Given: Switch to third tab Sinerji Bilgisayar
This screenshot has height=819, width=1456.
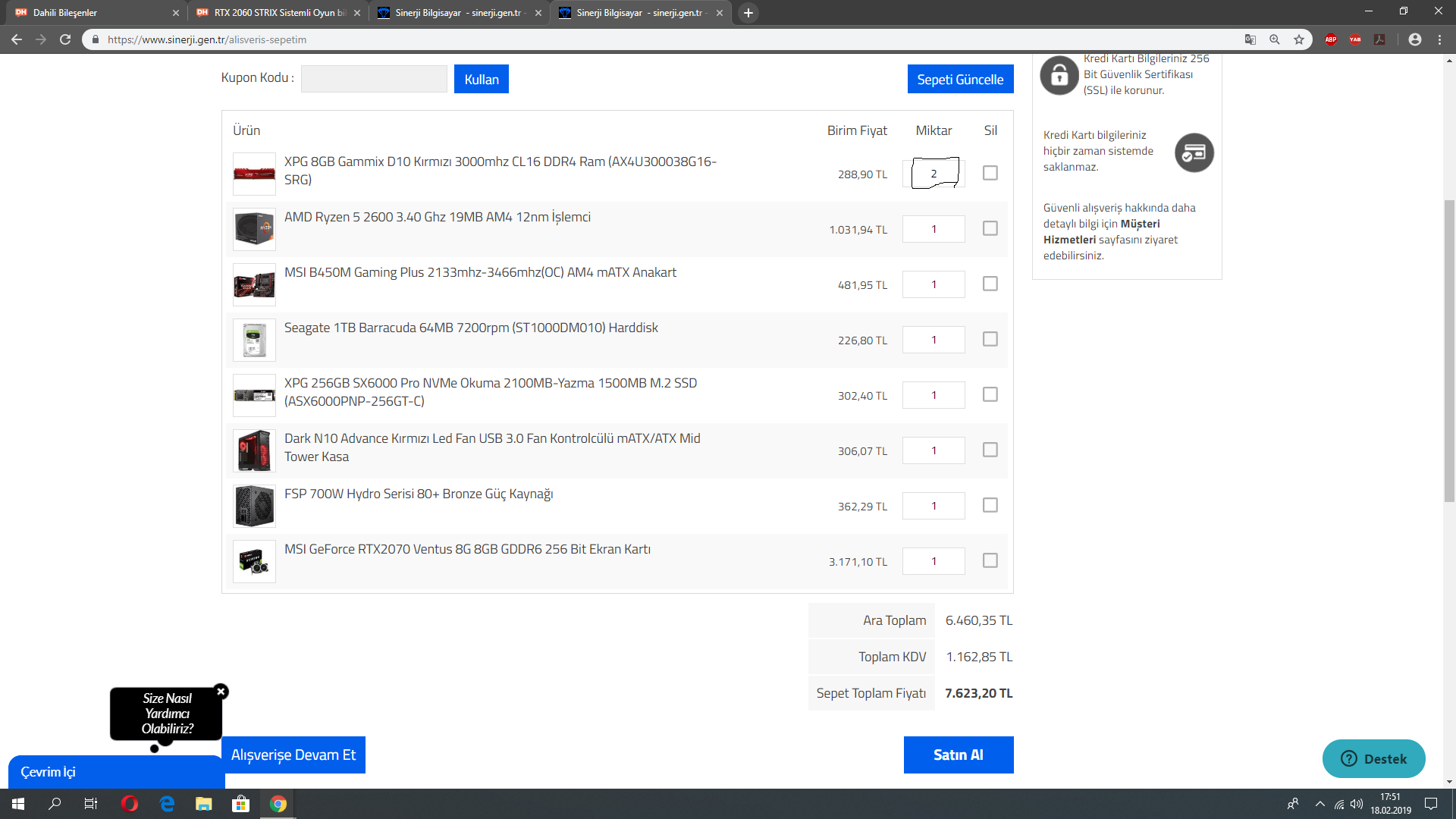Looking at the screenshot, I should tap(459, 13).
